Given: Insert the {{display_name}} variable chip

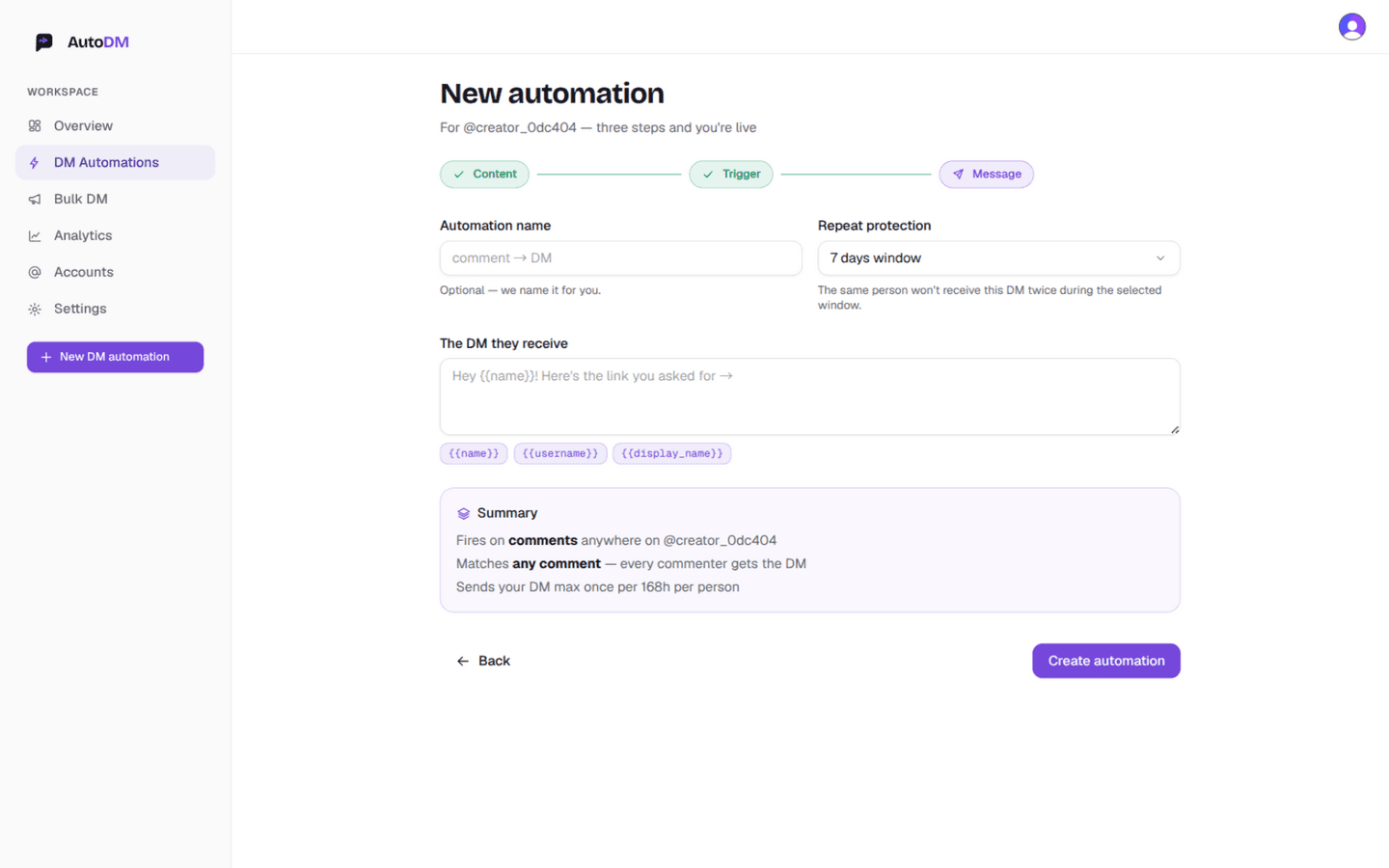Looking at the screenshot, I should tap(672, 453).
